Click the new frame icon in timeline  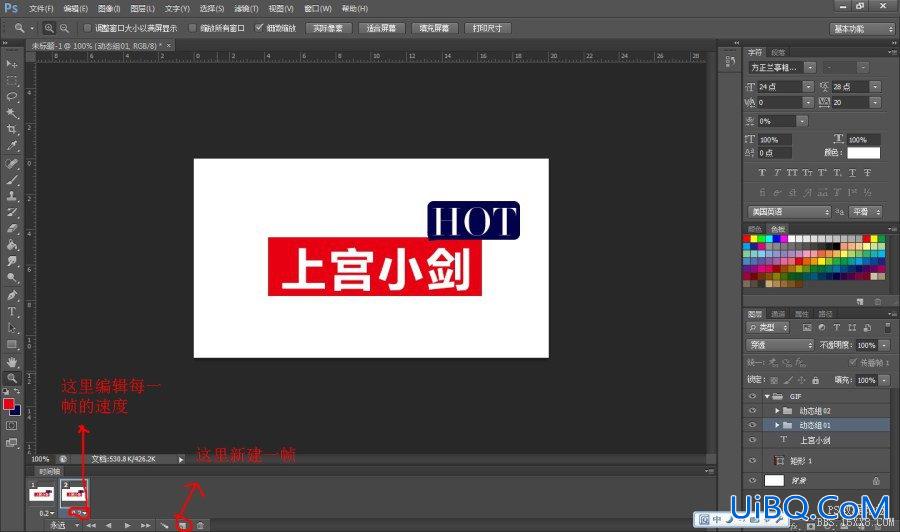(x=183, y=525)
